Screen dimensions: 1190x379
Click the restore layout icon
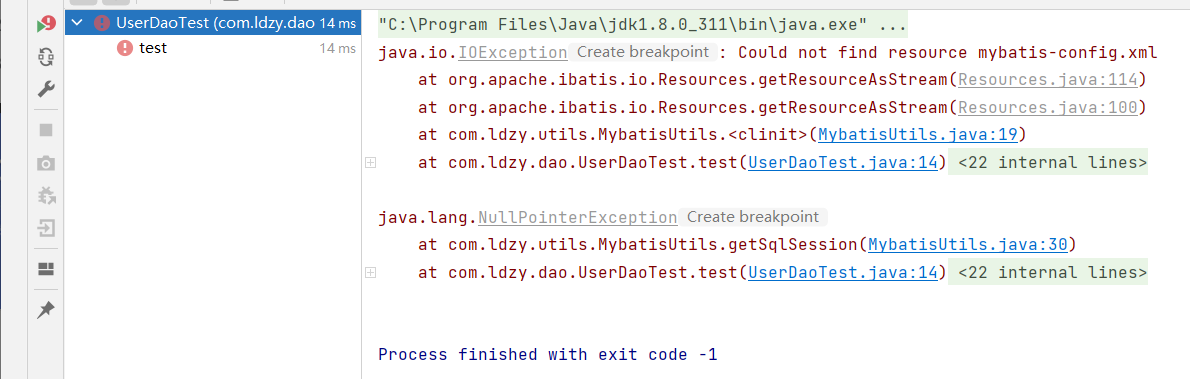[x=46, y=269]
